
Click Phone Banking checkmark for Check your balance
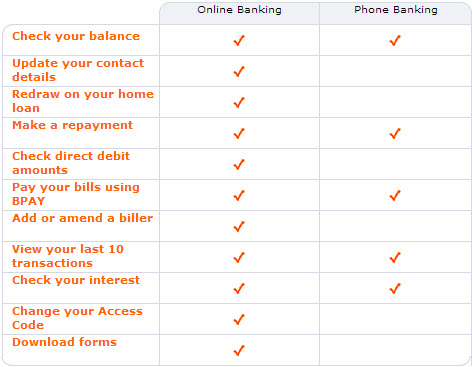pyautogui.click(x=395, y=40)
